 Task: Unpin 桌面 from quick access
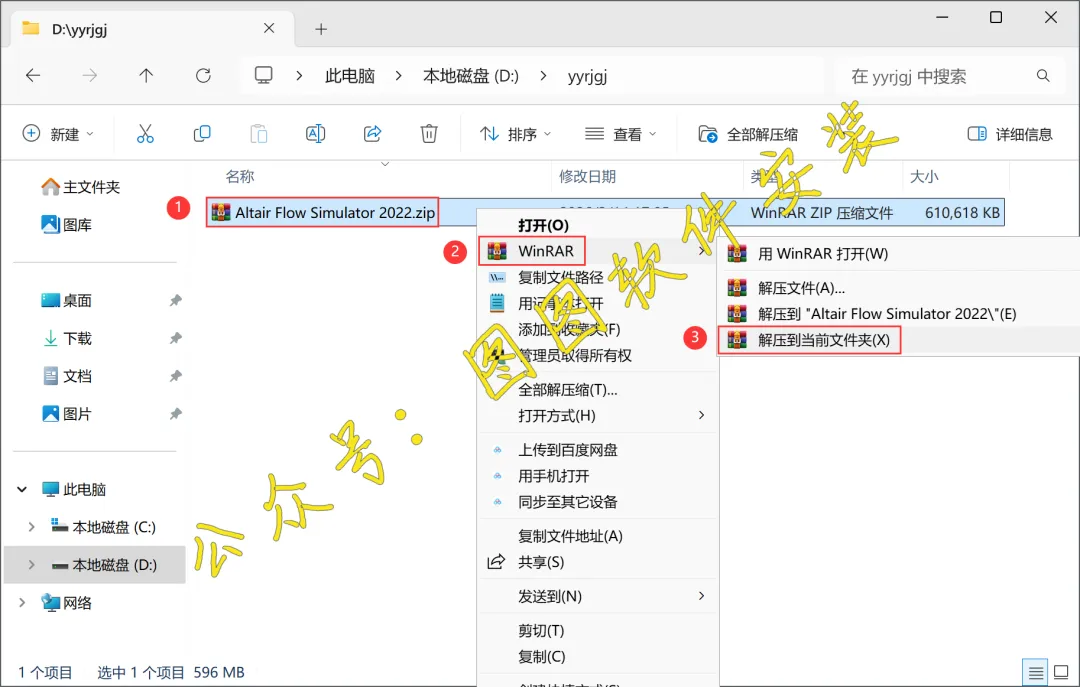click(x=176, y=300)
